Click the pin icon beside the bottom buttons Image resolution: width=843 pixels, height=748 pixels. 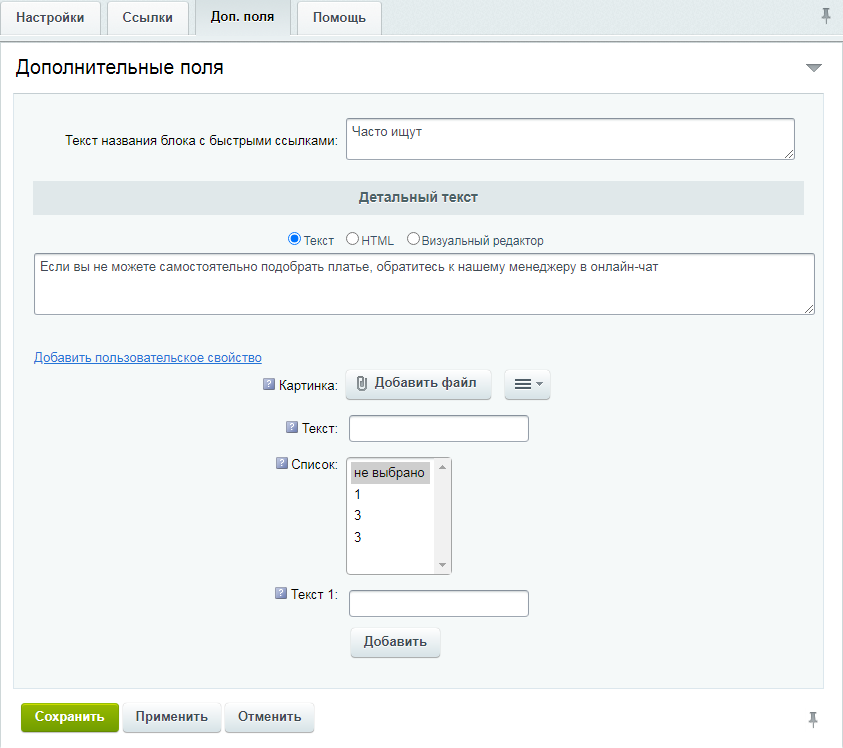(813, 718)
